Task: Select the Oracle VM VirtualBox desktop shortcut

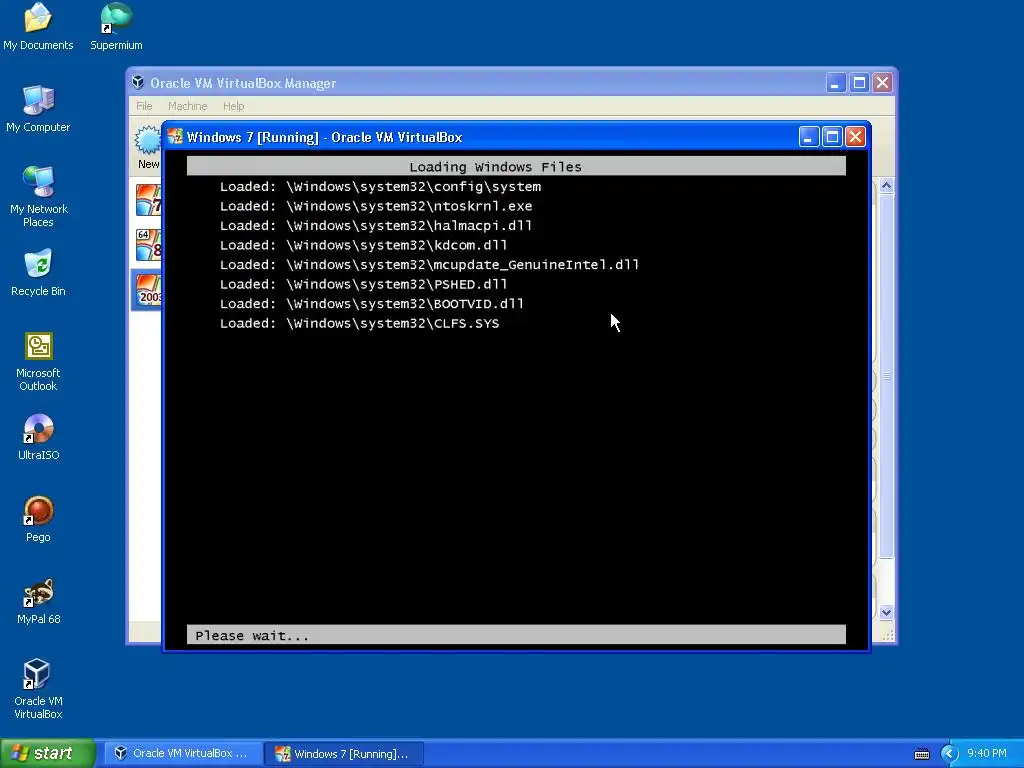Action: [38, 688]
